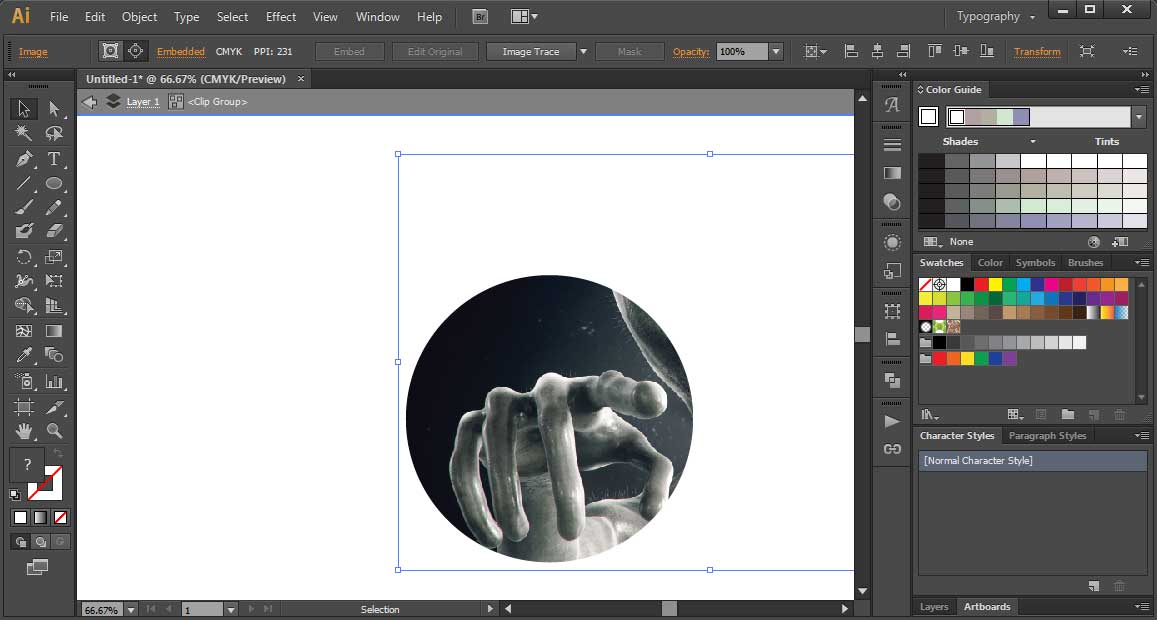Open the Opacity dropdown
Image resolution: width=1157 pixels, height=620 pixels.
pyautogui.click(x=775, y=51)
